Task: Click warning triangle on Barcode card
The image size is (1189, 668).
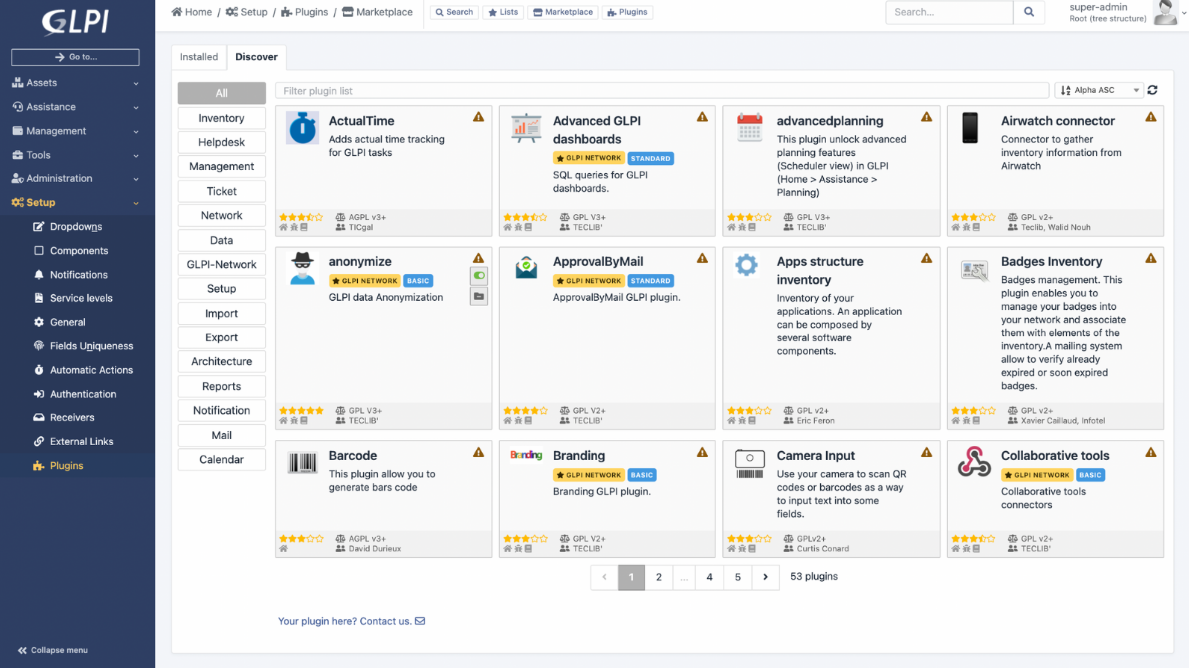Action: coord(478,452)
